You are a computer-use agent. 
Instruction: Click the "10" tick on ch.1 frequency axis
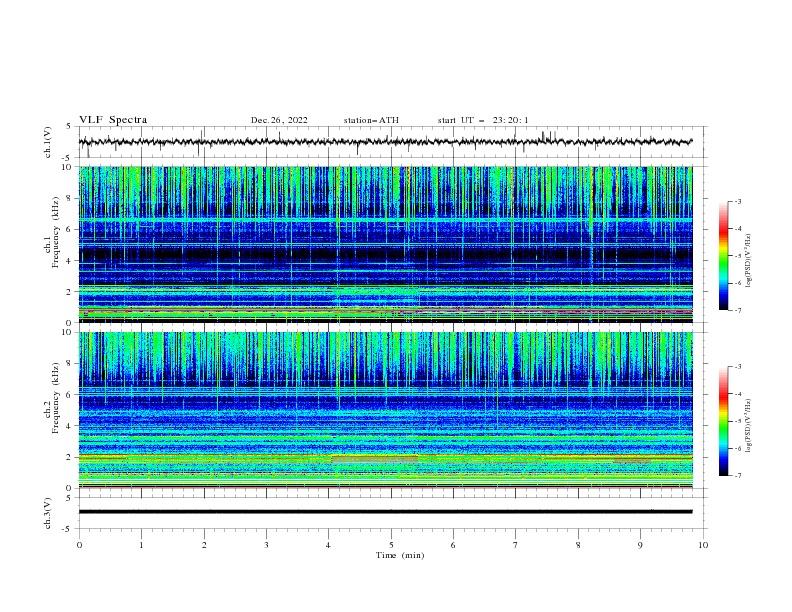(68, 167)
